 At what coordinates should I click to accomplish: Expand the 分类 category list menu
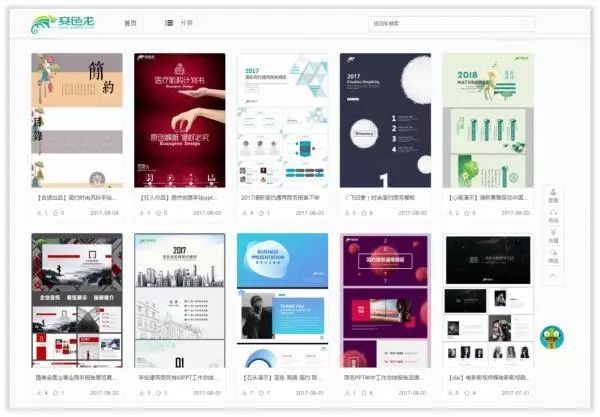(x=186, y=23)
